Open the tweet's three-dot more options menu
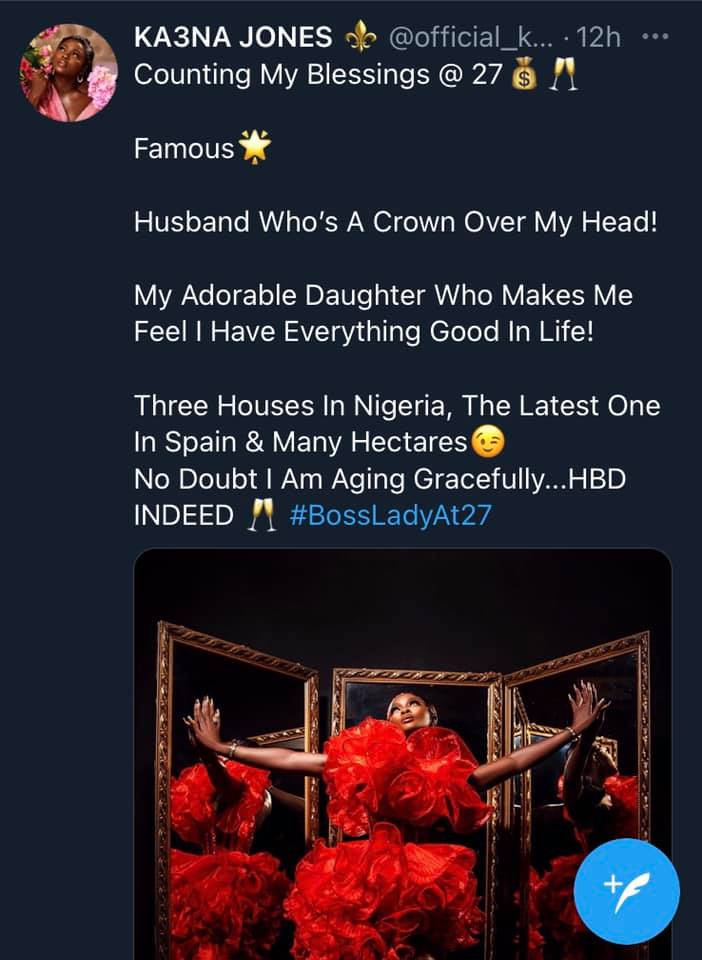 654,38
